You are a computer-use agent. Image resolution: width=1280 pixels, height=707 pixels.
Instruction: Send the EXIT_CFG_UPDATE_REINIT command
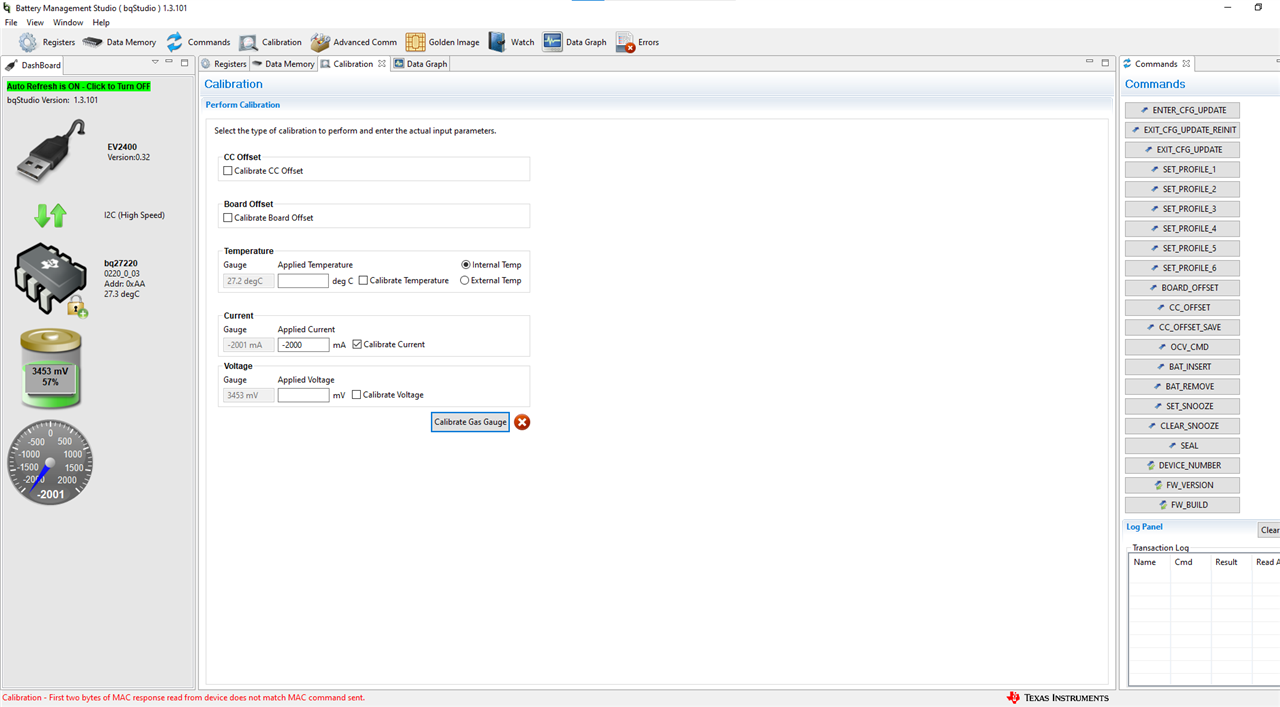[x=1182, y=130]
